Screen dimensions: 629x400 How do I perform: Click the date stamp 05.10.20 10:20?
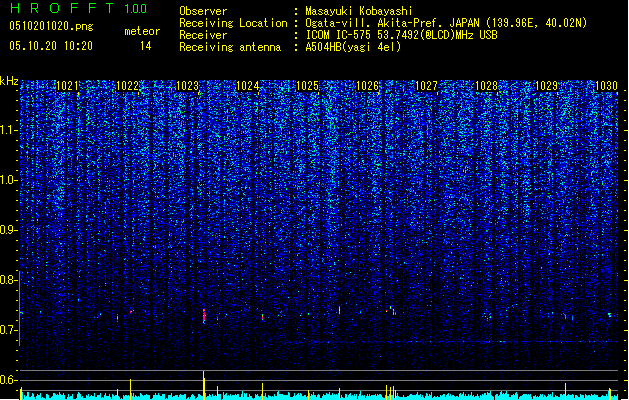[x=51, y=46]
